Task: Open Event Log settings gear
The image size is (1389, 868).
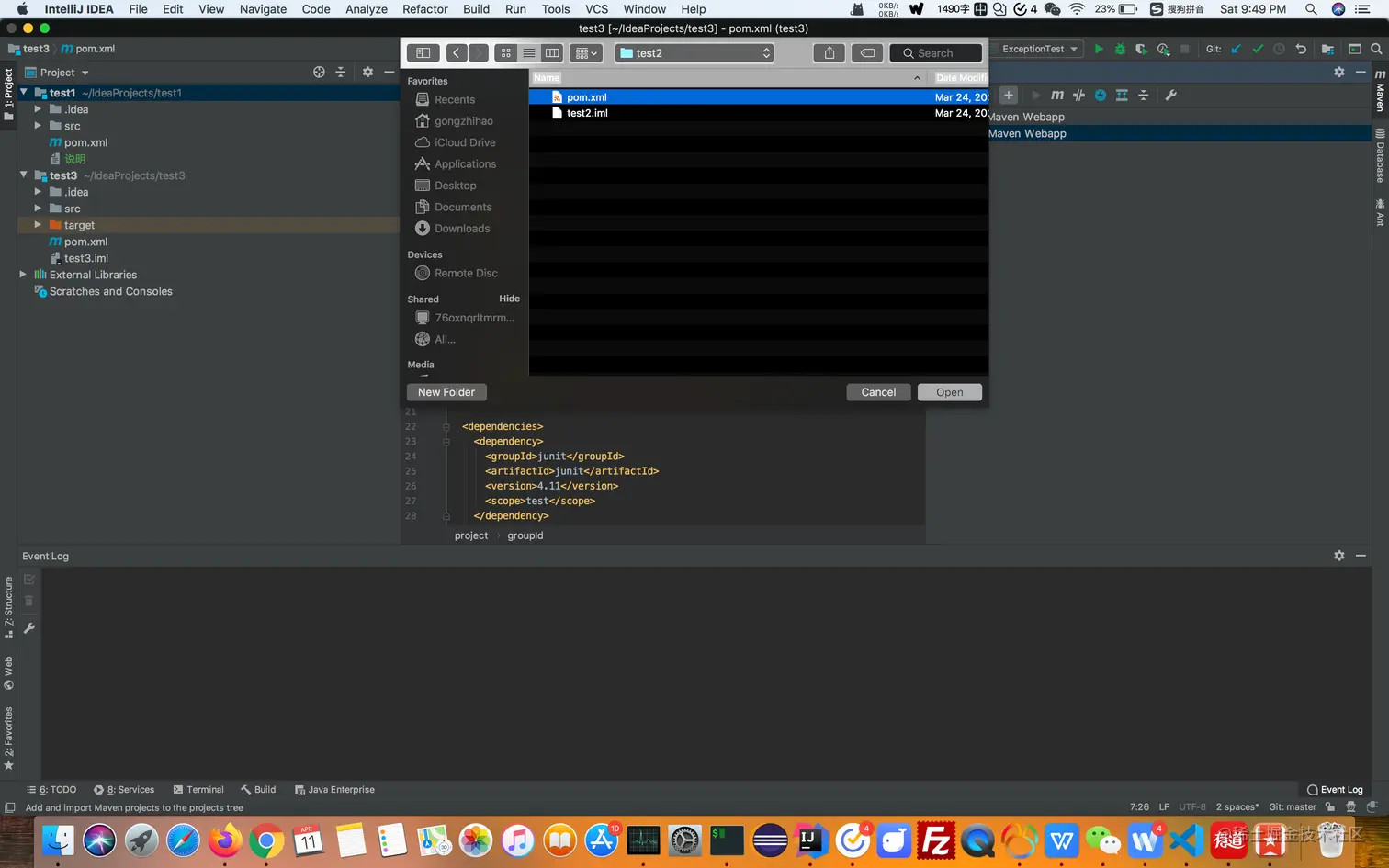Action: [1339, 556]
